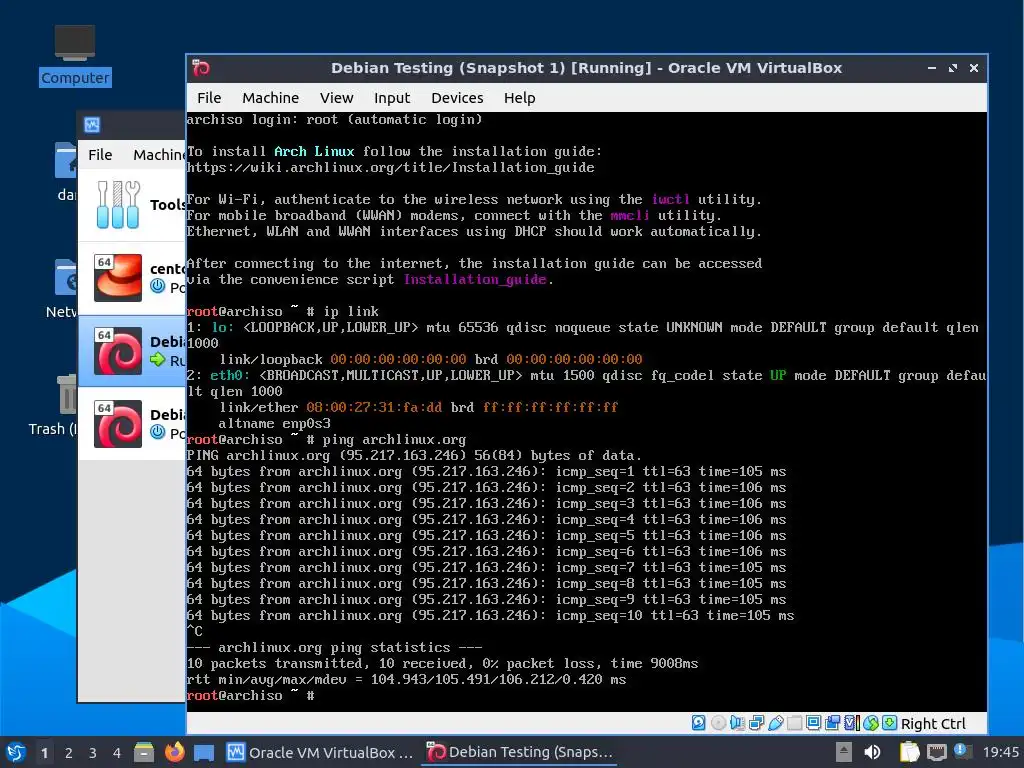Switch to workspace 1
The width and height of the screenshot is (1024, 768).
point(44,753)
